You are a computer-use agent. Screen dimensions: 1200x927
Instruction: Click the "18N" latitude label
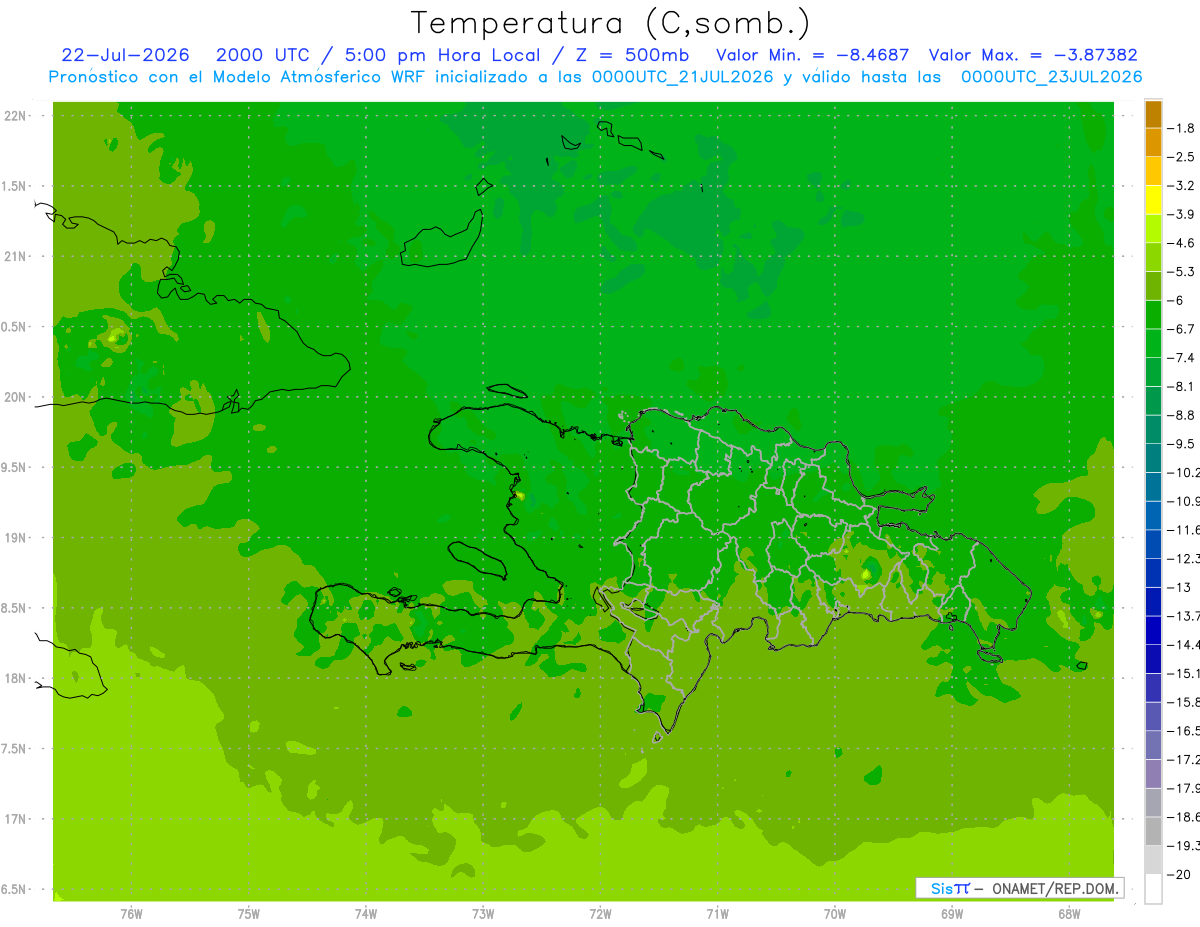pos(15,678)
